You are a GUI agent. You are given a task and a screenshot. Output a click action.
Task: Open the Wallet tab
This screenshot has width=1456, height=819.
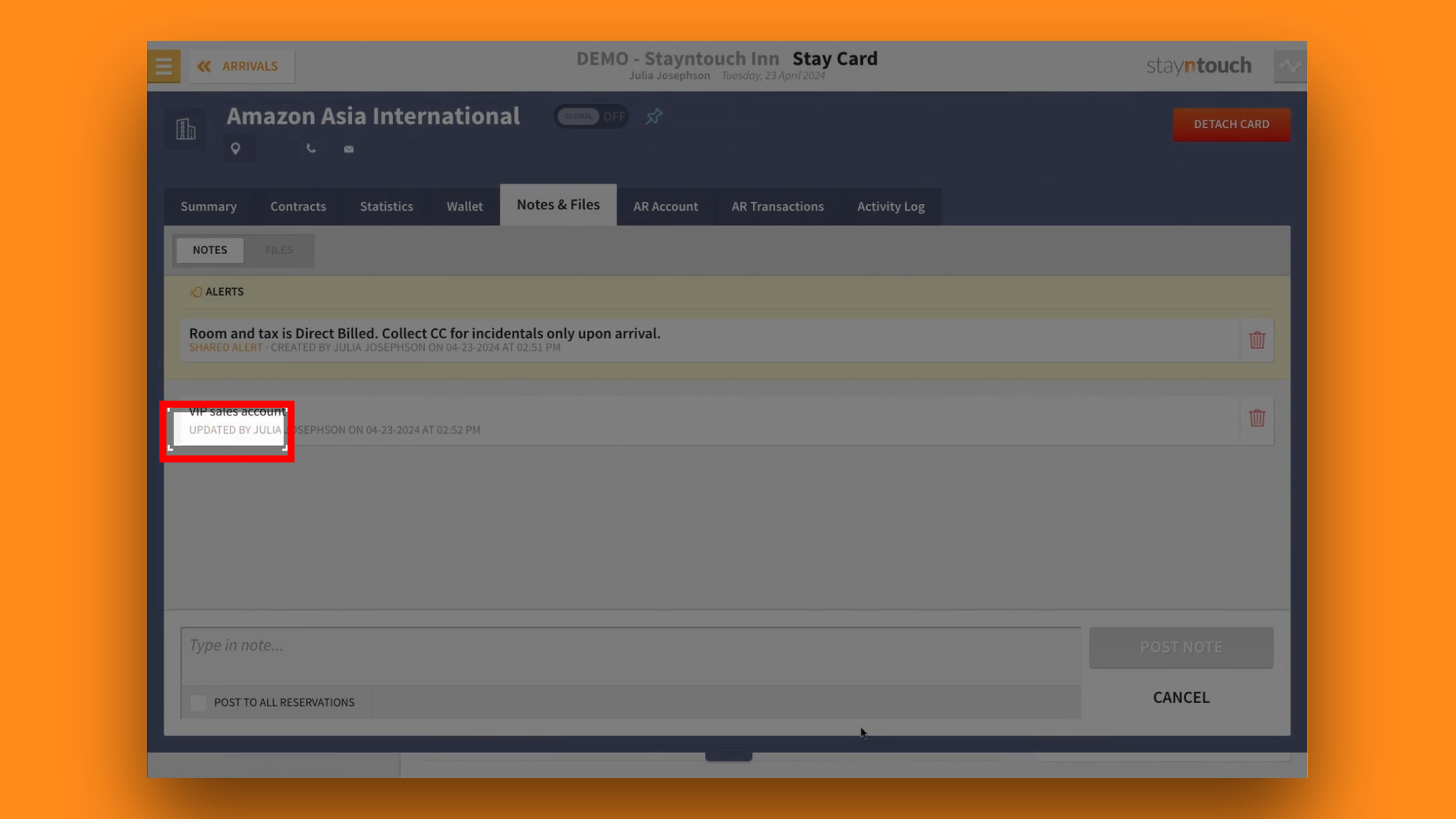pyautogui.click(x=464, y=206)
